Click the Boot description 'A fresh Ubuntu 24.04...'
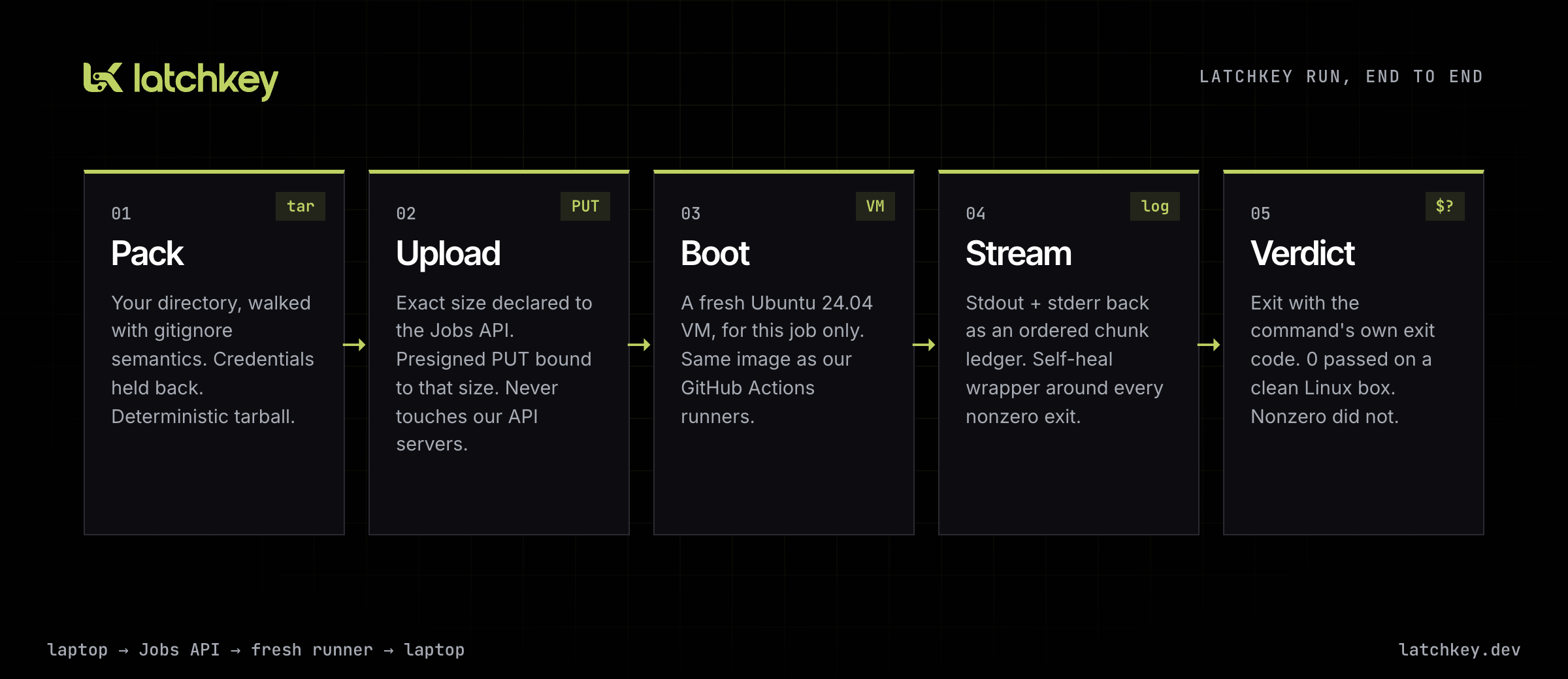The height and width of the screenshot is (679, 1568). (x=777, y=359)
